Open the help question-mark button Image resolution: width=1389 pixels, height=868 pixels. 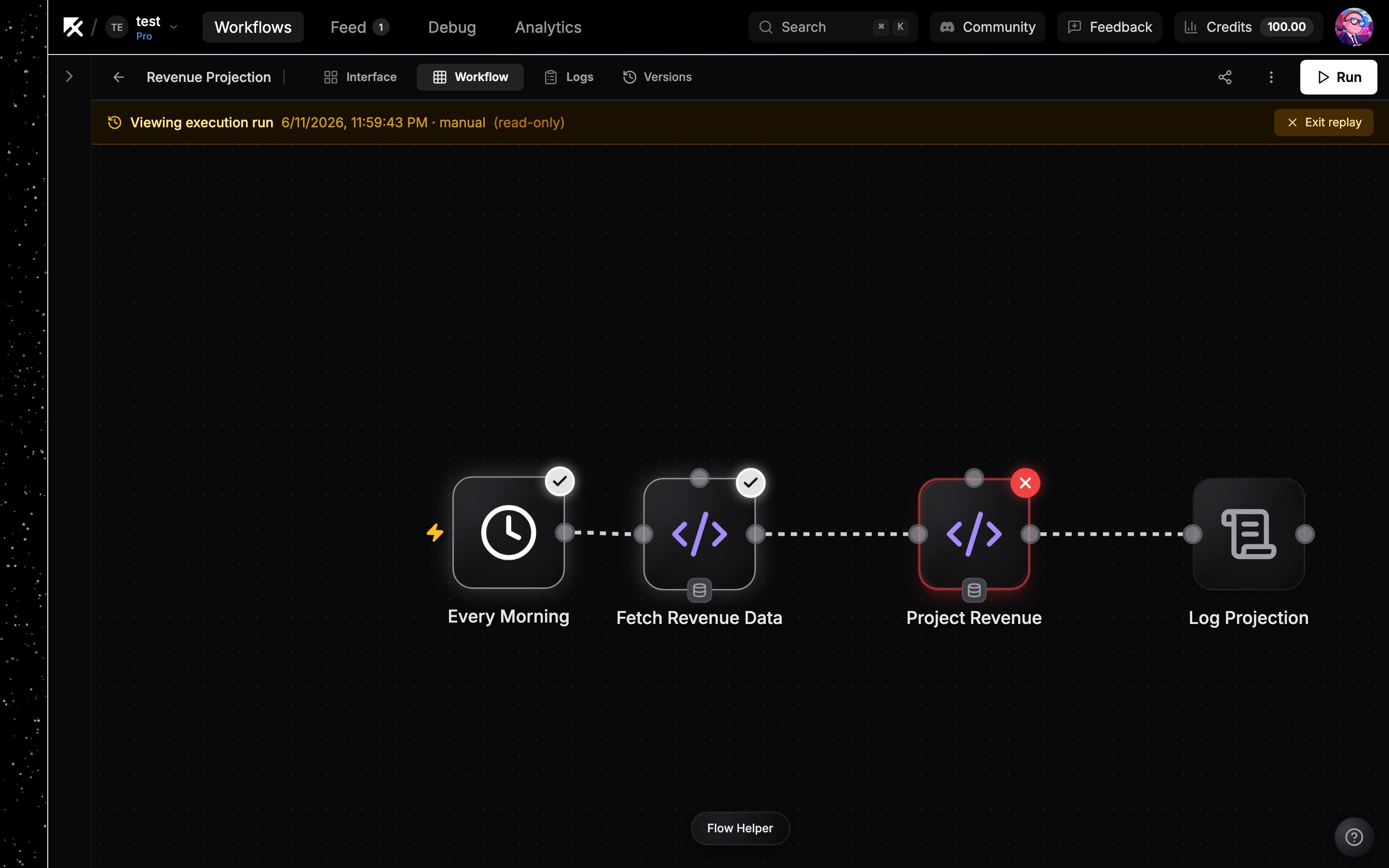point(1353,837)
